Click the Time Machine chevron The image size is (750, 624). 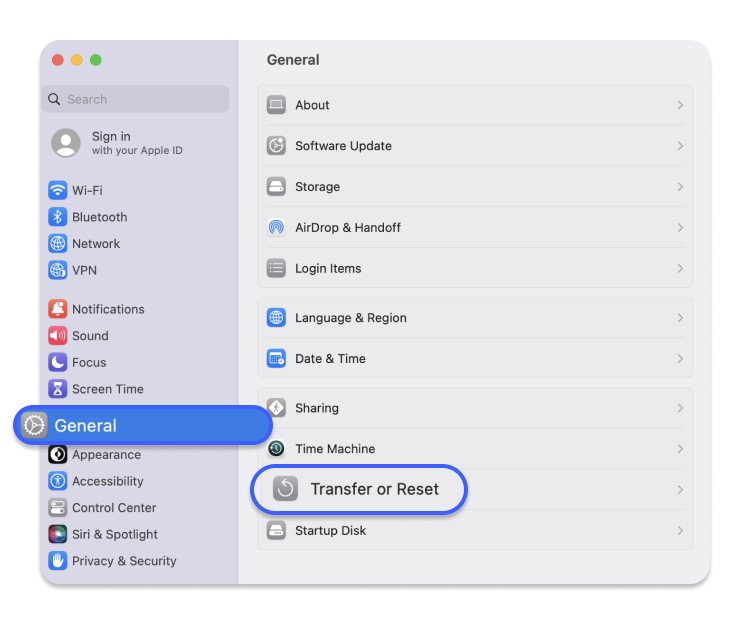pyautogui.click(x=680, y=449)
